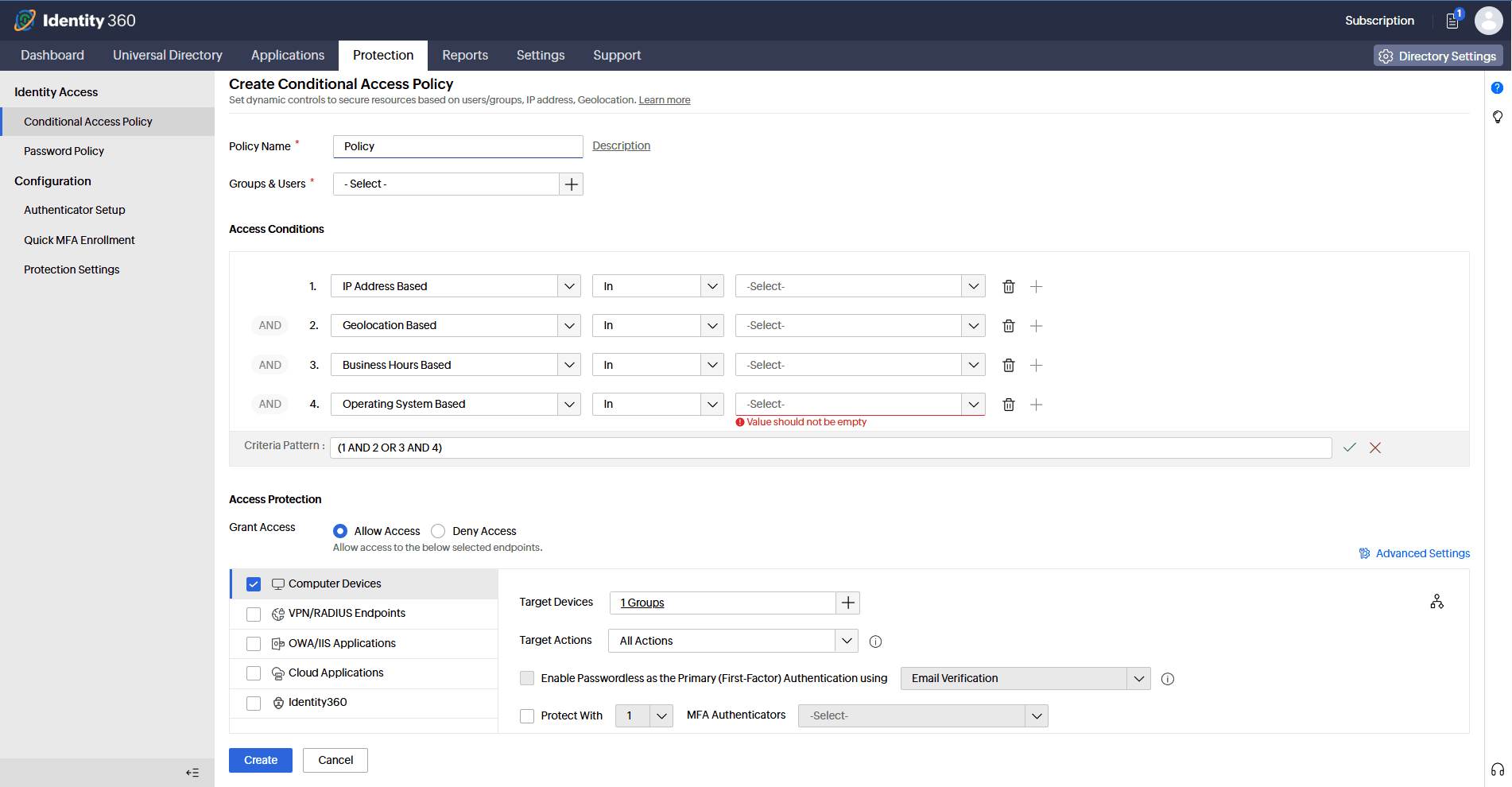Open Directory Settings button
1512x787 pixels.
tap(1438, 56)
